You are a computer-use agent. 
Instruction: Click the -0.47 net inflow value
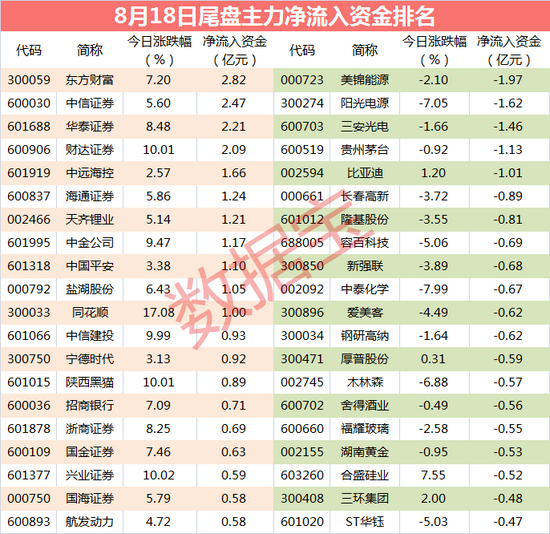click(x=508, y=522)
